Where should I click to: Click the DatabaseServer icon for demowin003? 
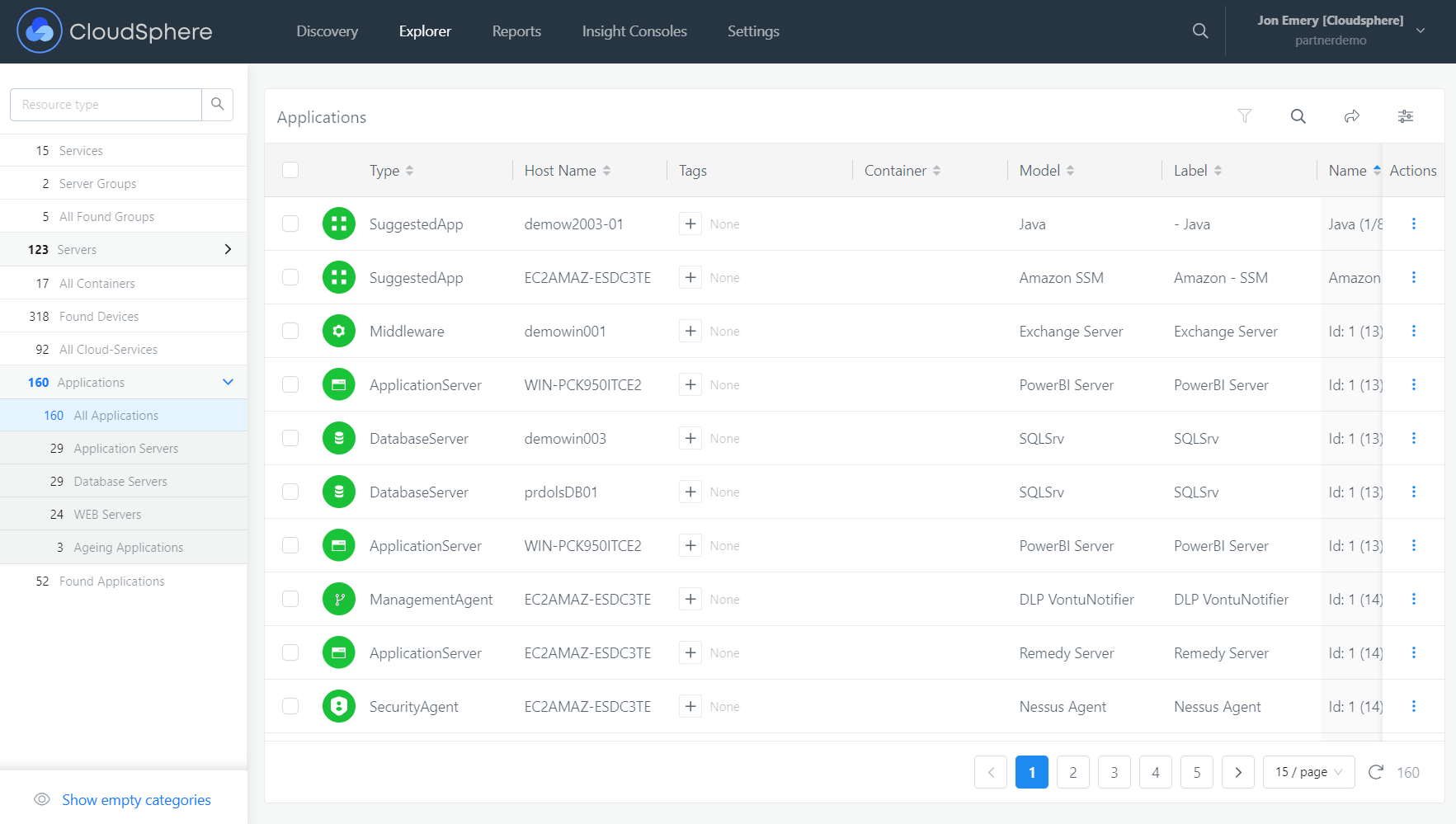coord(339,438)
